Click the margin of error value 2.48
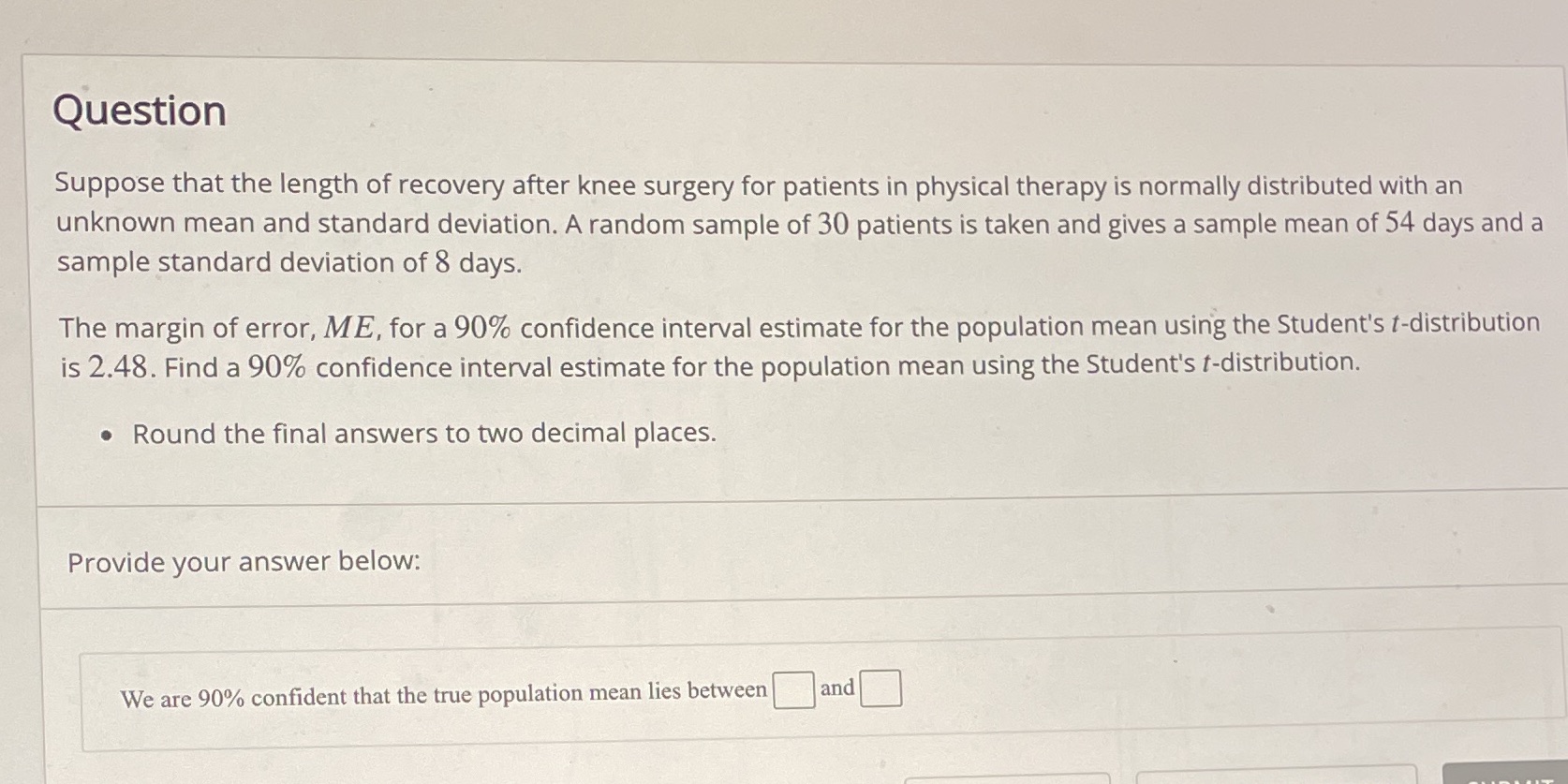The width and height of the screenshot is (1568, 784). [118, 367]
